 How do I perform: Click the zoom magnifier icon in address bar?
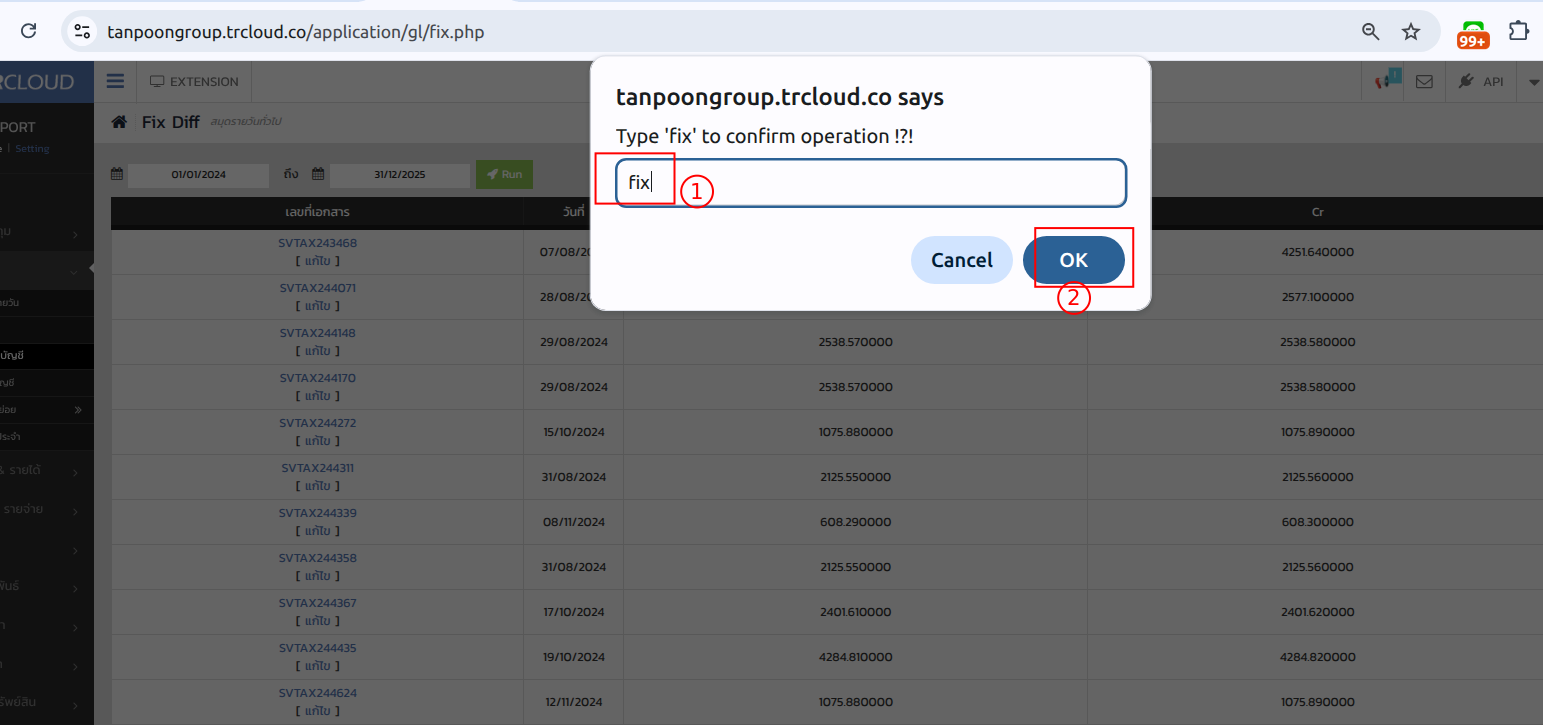1370,32
